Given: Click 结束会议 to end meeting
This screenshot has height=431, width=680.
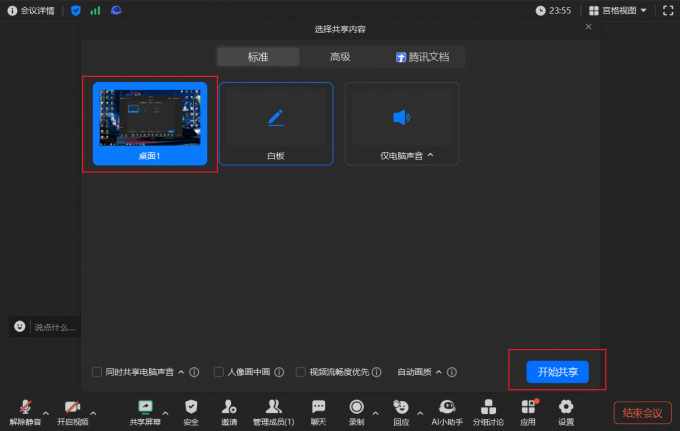Looking at the screenshot, I should coord(643,413).
